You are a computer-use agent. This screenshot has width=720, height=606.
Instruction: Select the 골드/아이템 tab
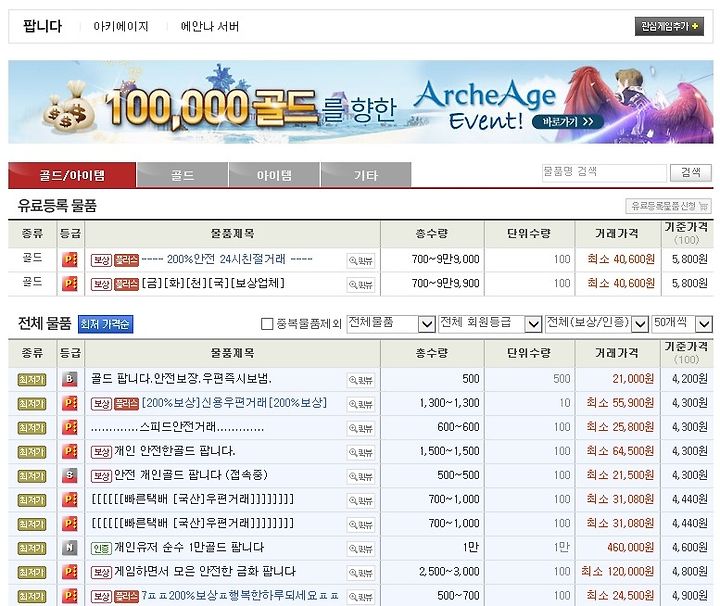(72, 175)
